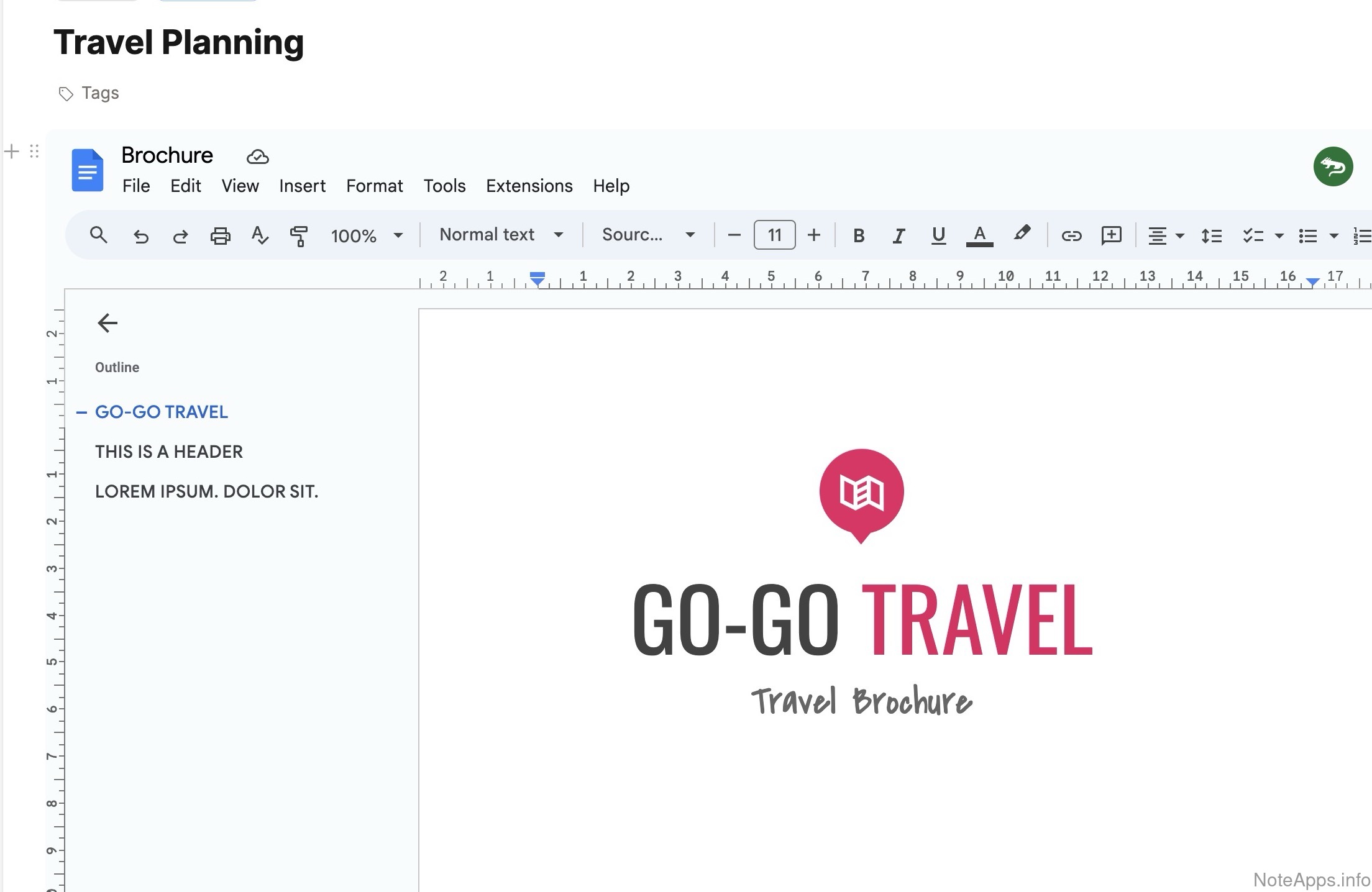
Task: Toggle underline formatting
Action: click(x=938, y=235)
